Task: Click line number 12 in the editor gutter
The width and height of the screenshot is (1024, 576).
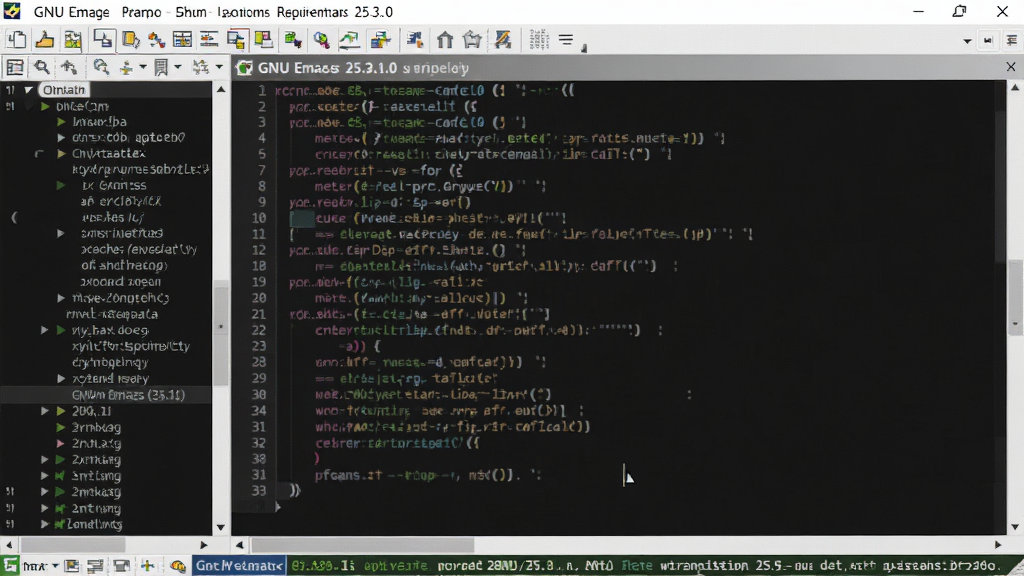Action: click(259, 249)
